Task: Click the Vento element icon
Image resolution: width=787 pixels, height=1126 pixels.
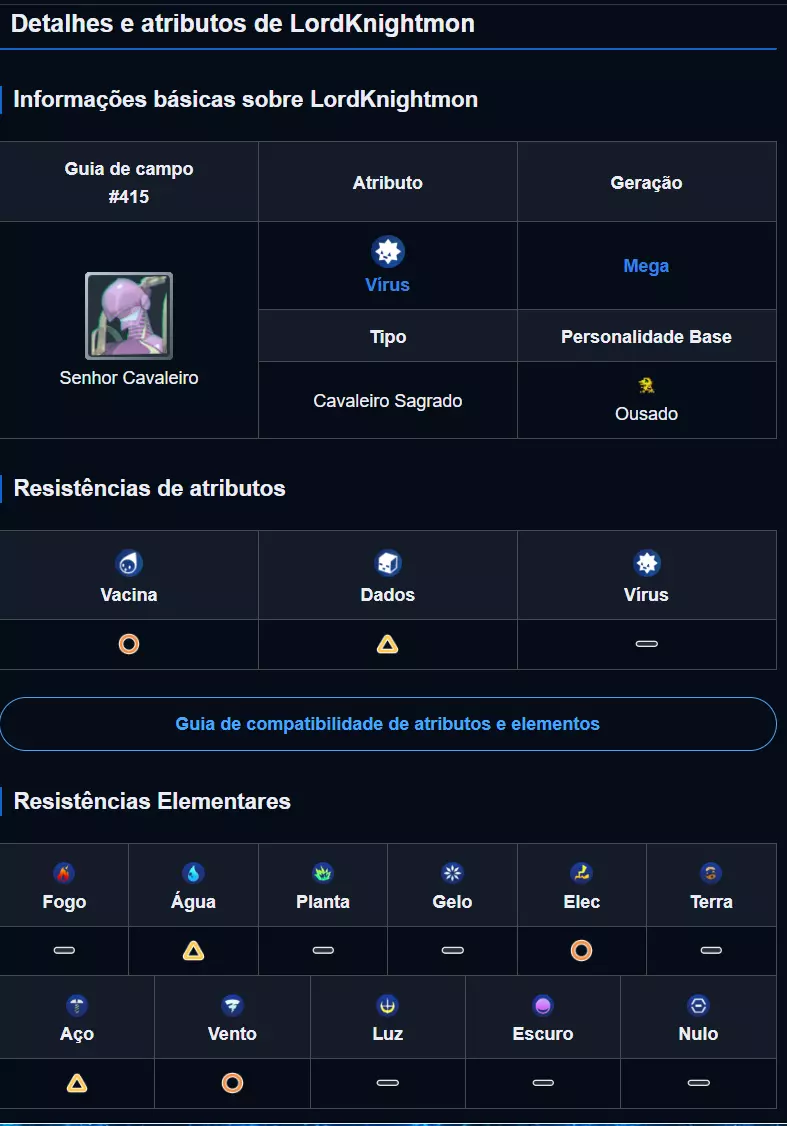Action: click(x=232, y=1005)
